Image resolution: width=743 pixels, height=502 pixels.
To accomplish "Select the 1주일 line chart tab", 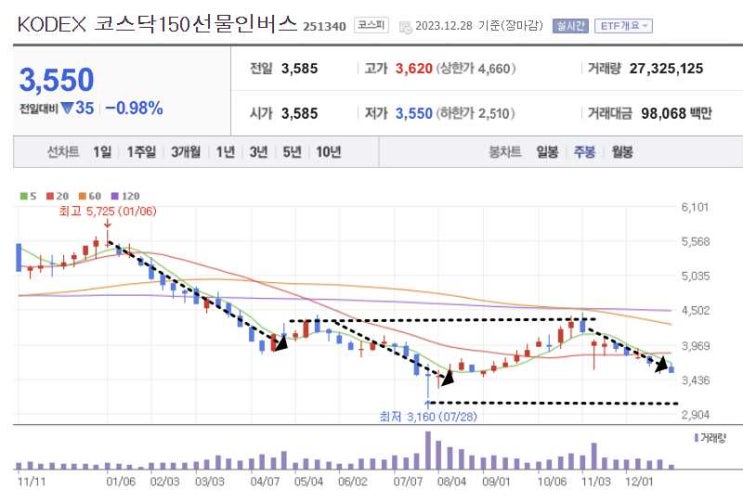I will (x=141, y=152).
